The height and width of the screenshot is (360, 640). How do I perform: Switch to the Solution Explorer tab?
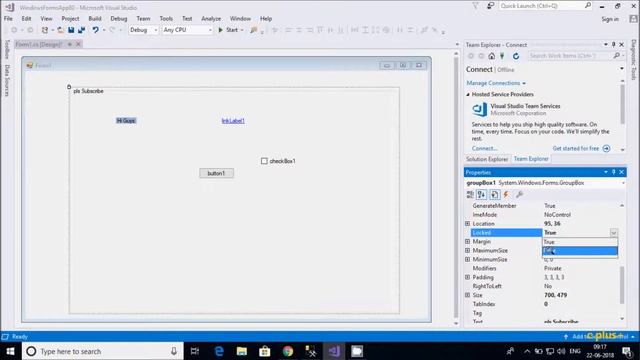[487, 159]
